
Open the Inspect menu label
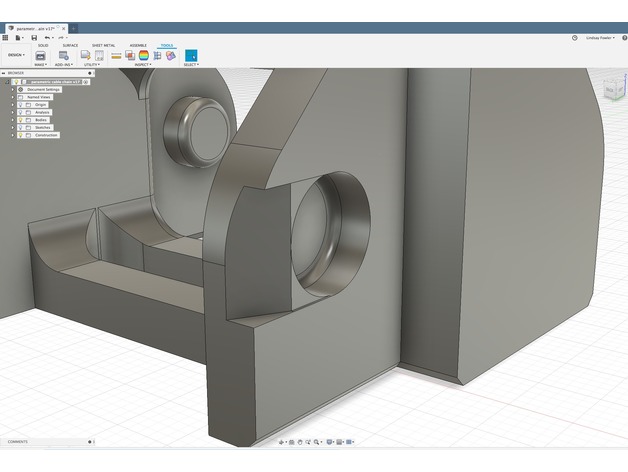141,65
